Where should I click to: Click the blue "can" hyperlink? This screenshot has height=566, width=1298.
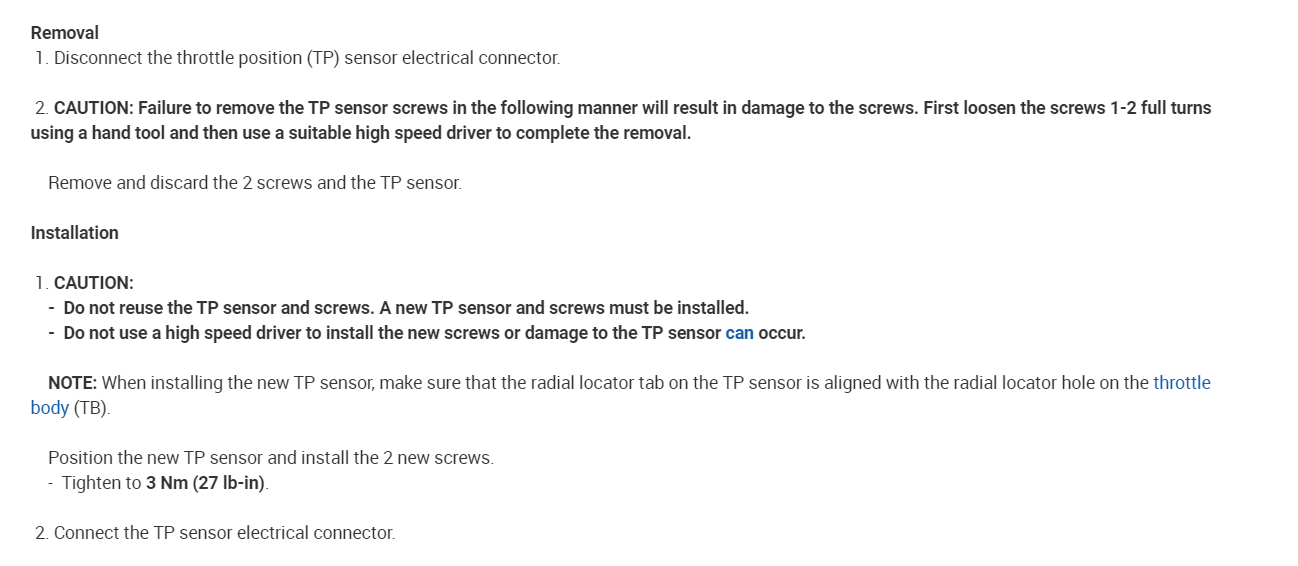(739, 333)
